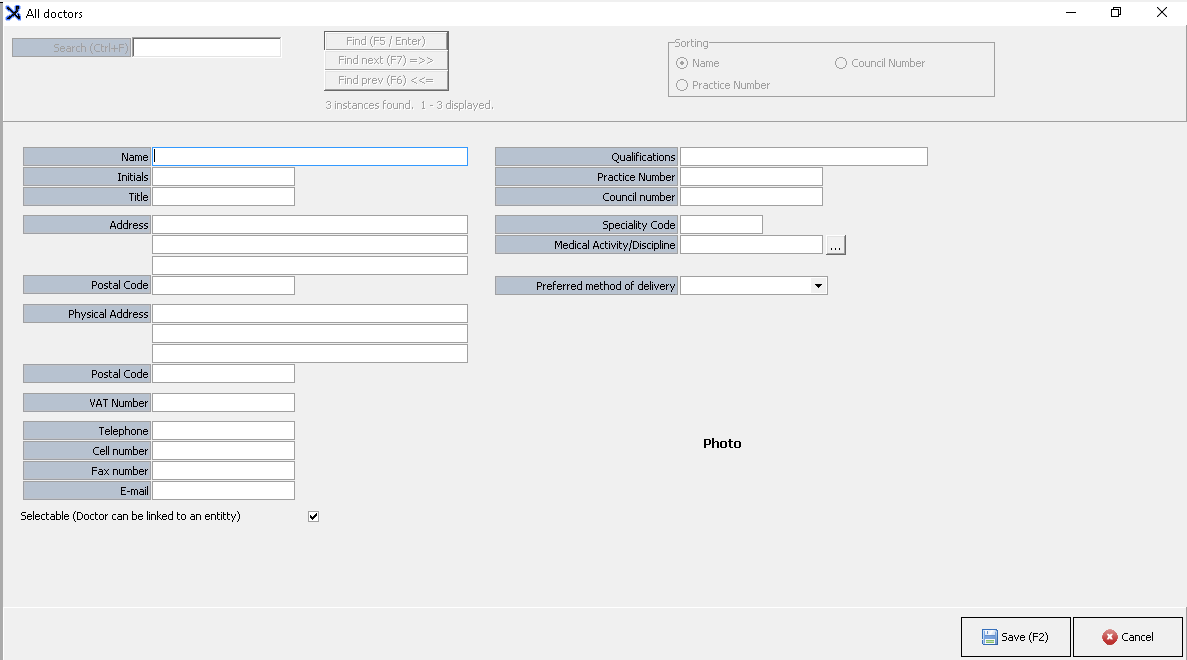Screen dimensions: 1187x660
Task: Expand Preferred method of delivery dropdown
Action: point(818,286)
